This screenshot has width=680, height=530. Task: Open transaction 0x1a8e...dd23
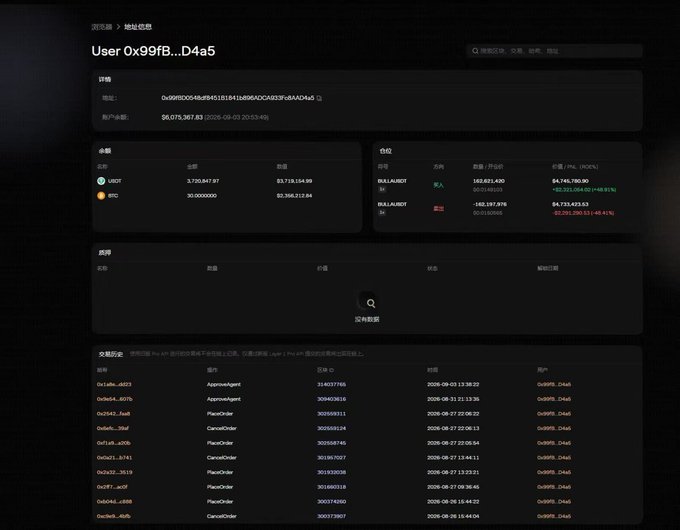pos(114,384)
